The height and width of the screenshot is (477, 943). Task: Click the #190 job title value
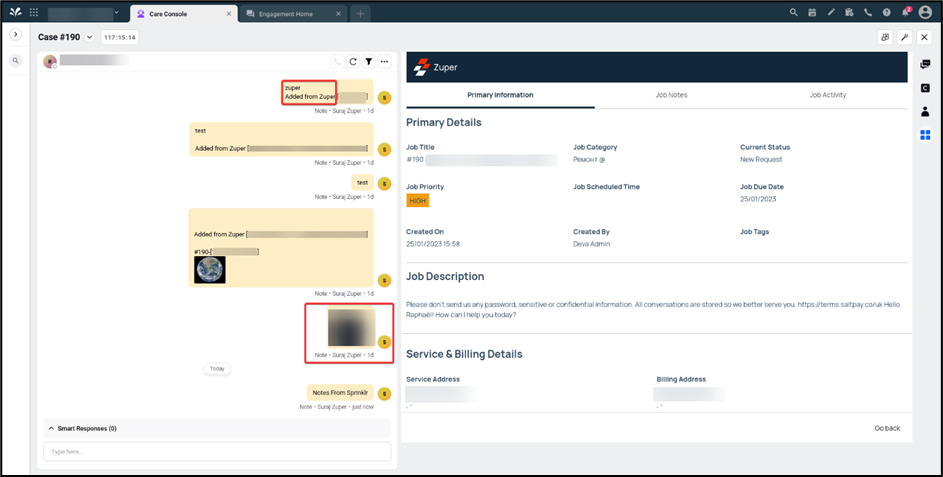pyautogui.click(x=481, y=160)
